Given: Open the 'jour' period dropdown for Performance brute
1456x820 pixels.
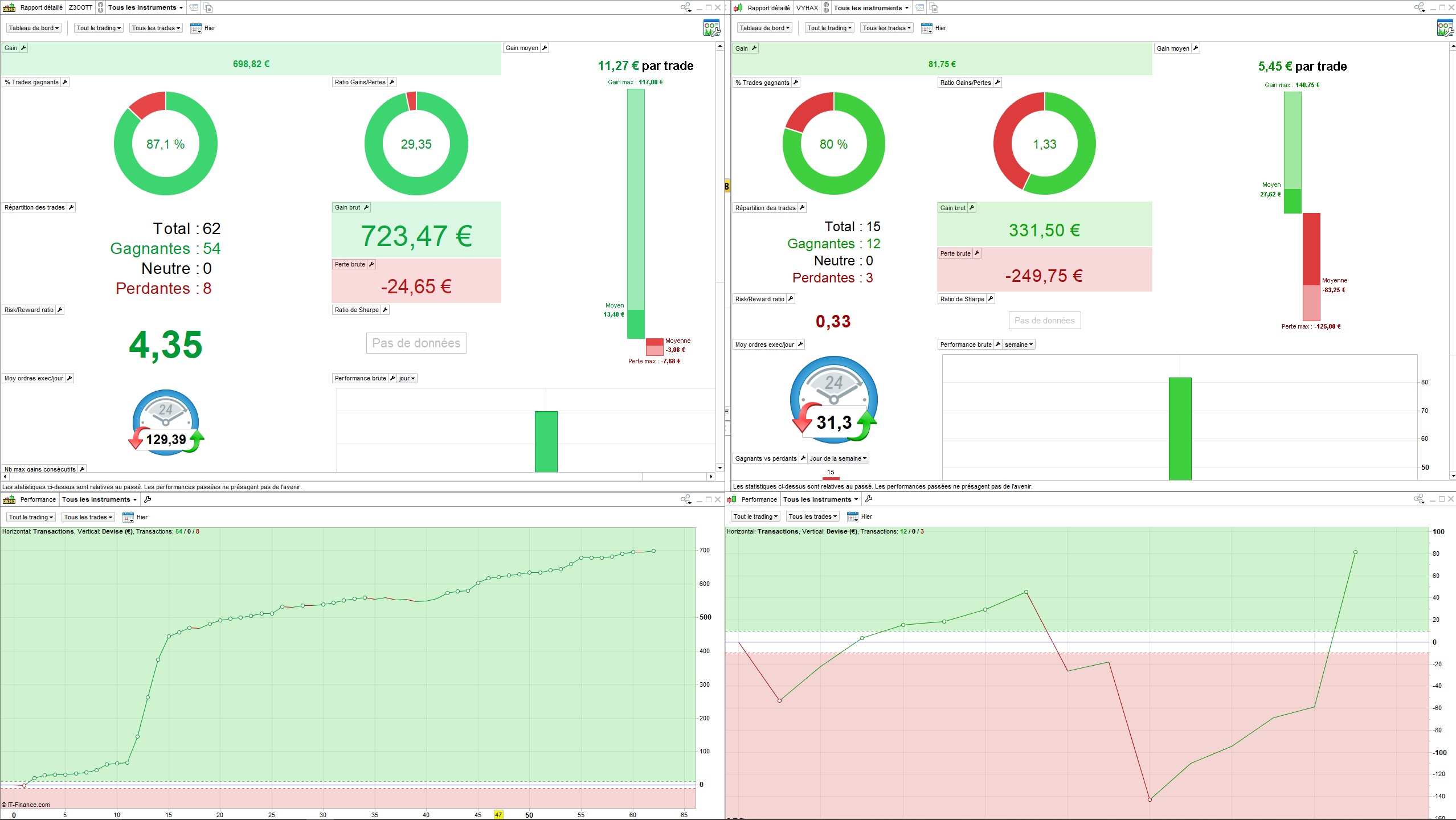Looking at the screenshot, I should tap(407, 378).
